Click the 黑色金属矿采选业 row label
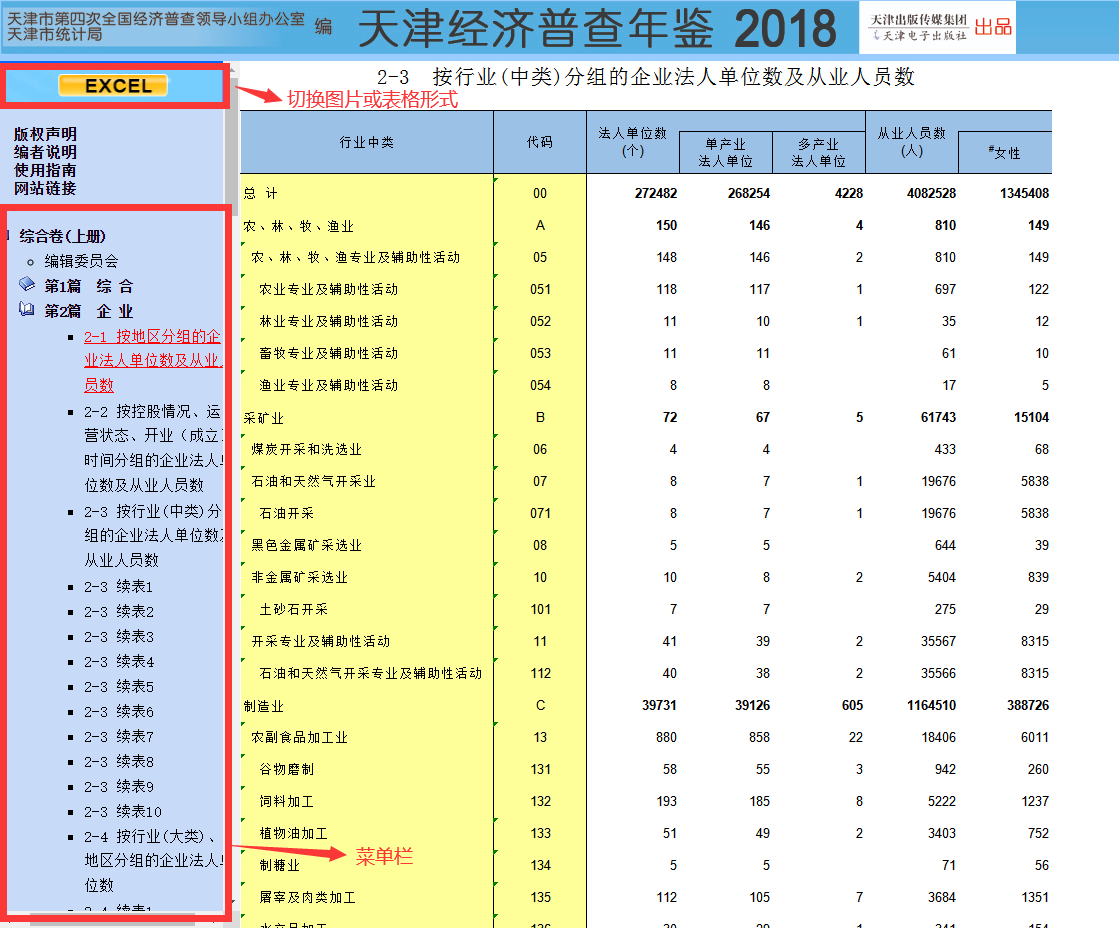 pyautogui.click(x=306, y=545)
